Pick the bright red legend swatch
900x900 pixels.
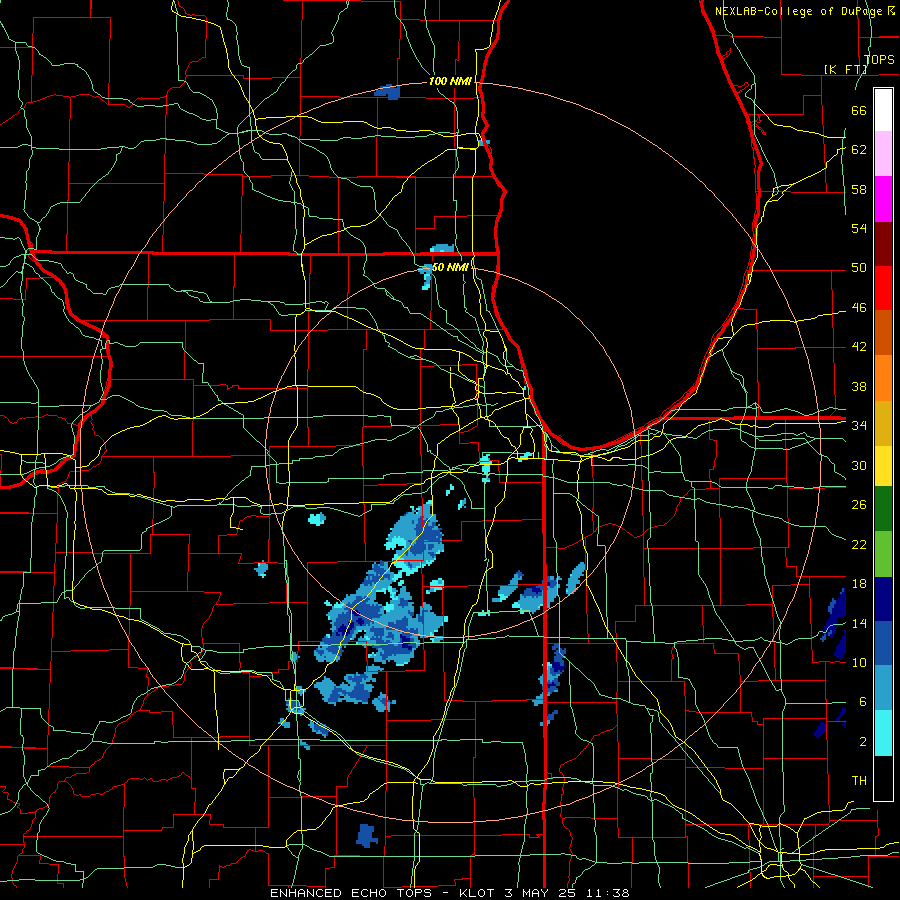[883, 288]
